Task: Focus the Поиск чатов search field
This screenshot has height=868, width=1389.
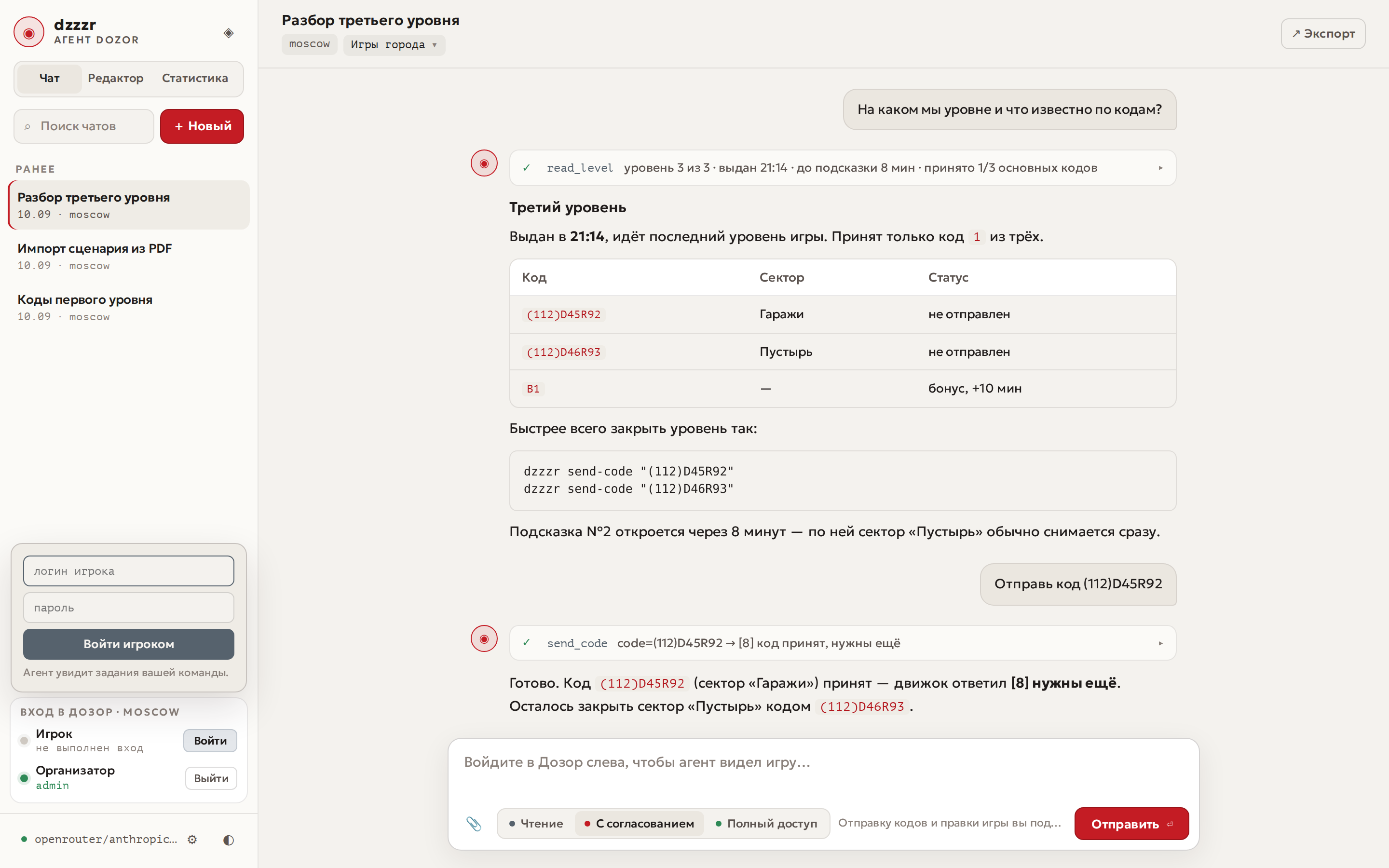Action: click(x=84, y=126)
